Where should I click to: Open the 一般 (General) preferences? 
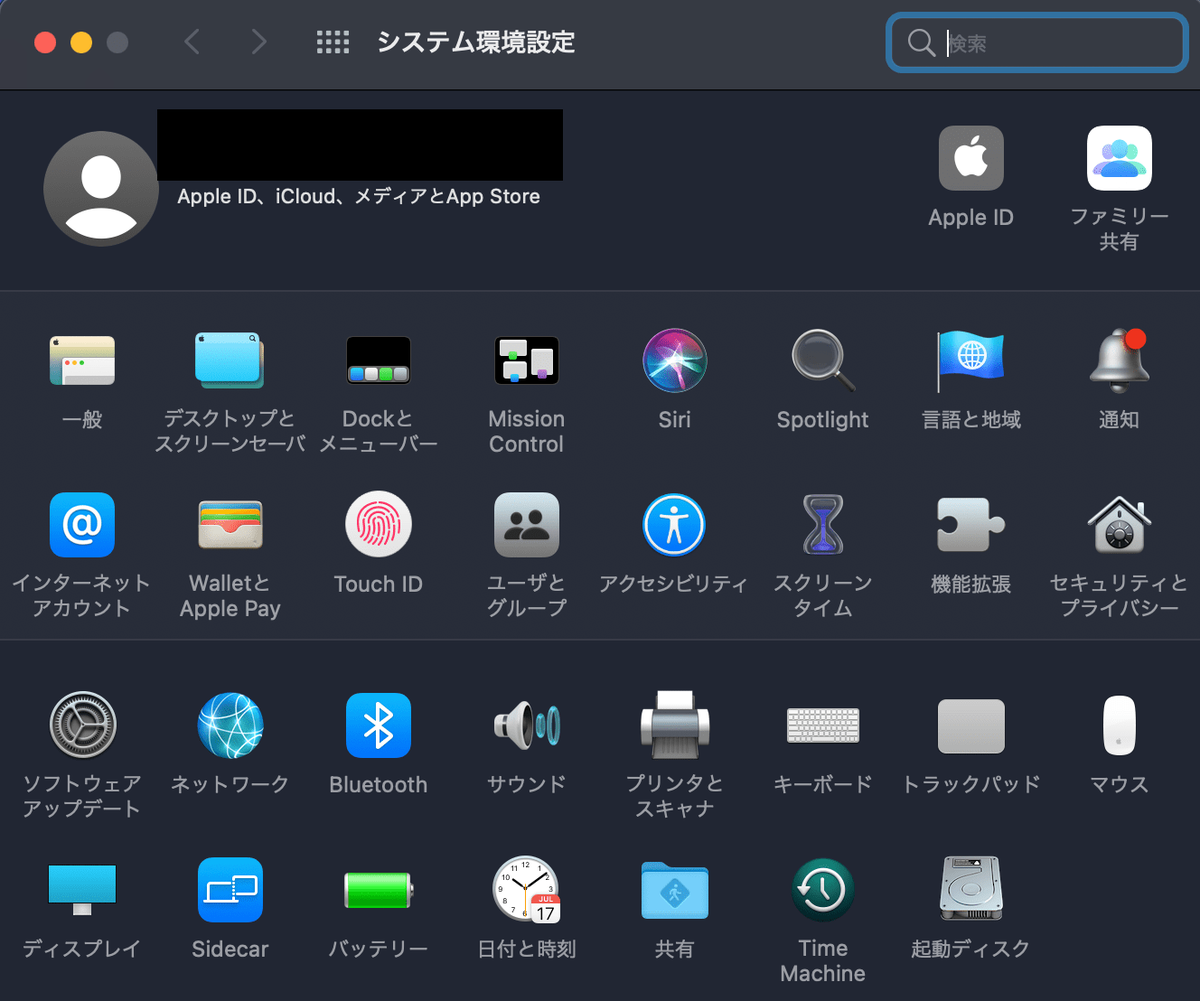tap(82, 361)
